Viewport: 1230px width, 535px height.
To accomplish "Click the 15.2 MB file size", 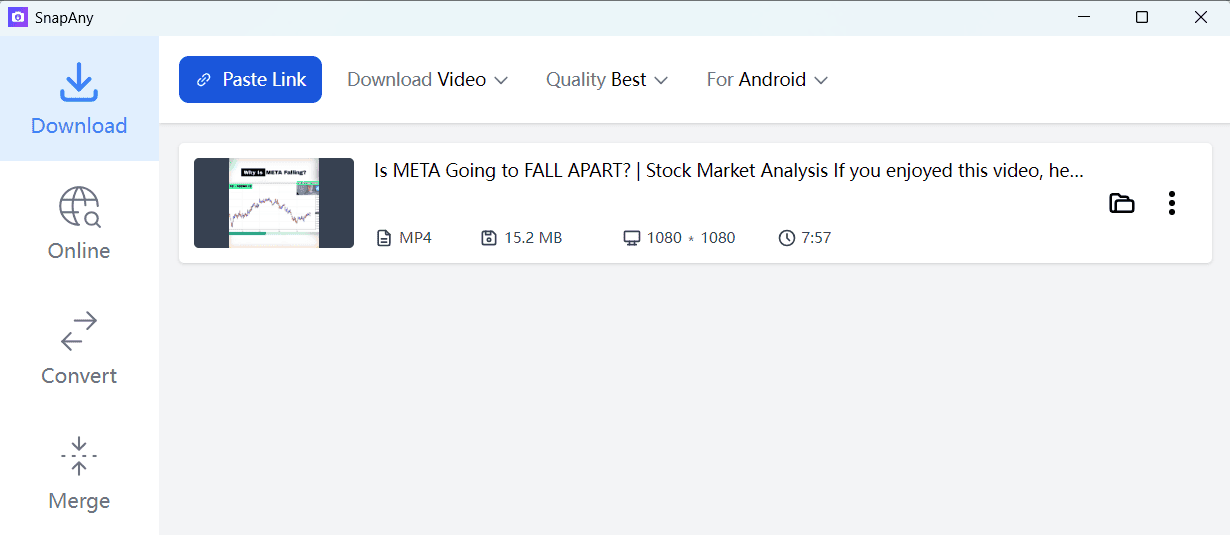I will 533,238.
